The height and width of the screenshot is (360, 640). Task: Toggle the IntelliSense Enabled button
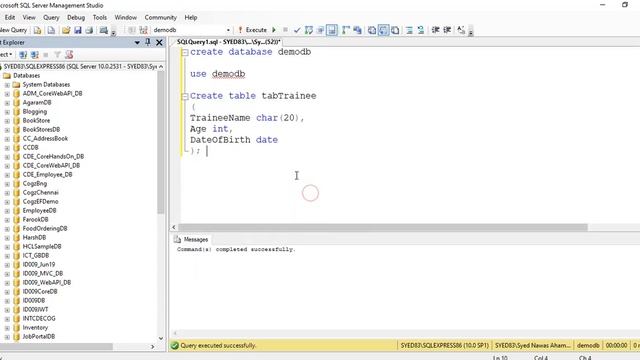(x=332, y=30)
